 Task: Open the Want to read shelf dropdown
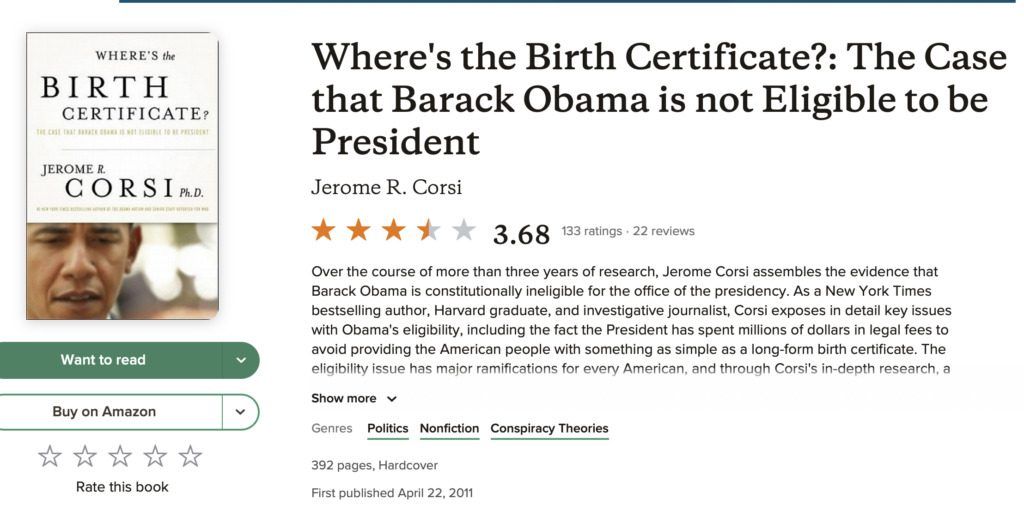click(x=241, y=360)
